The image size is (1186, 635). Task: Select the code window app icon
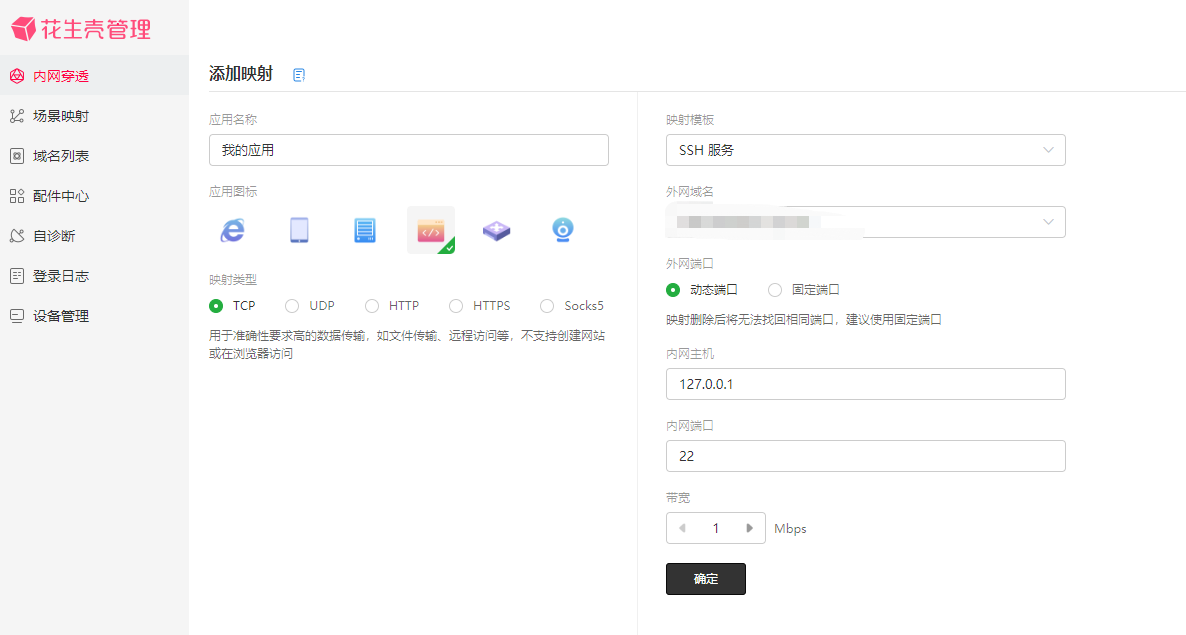click(431, 230)
